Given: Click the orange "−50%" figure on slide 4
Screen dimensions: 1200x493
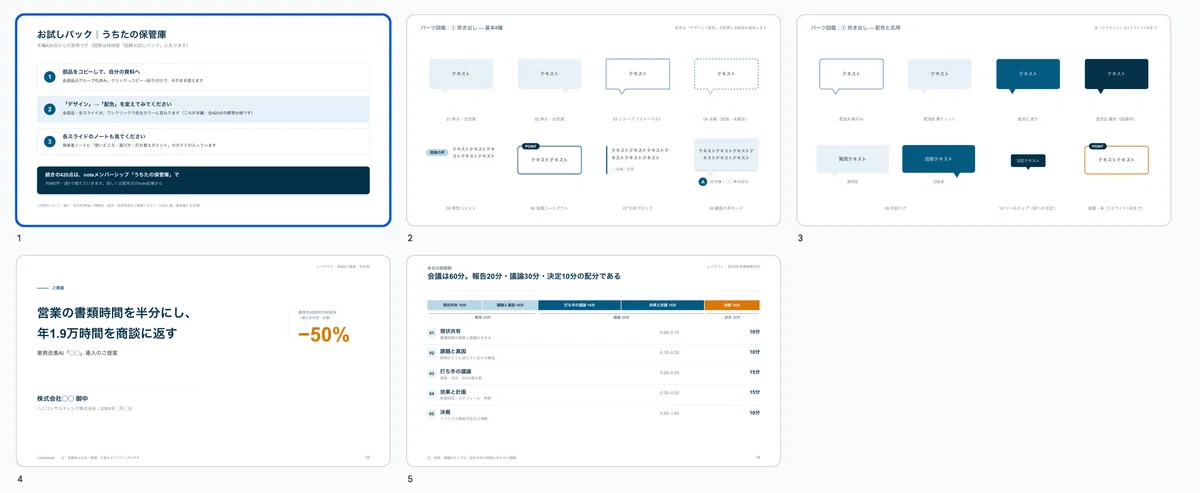Looking at the screenshot, I should 323,335.
